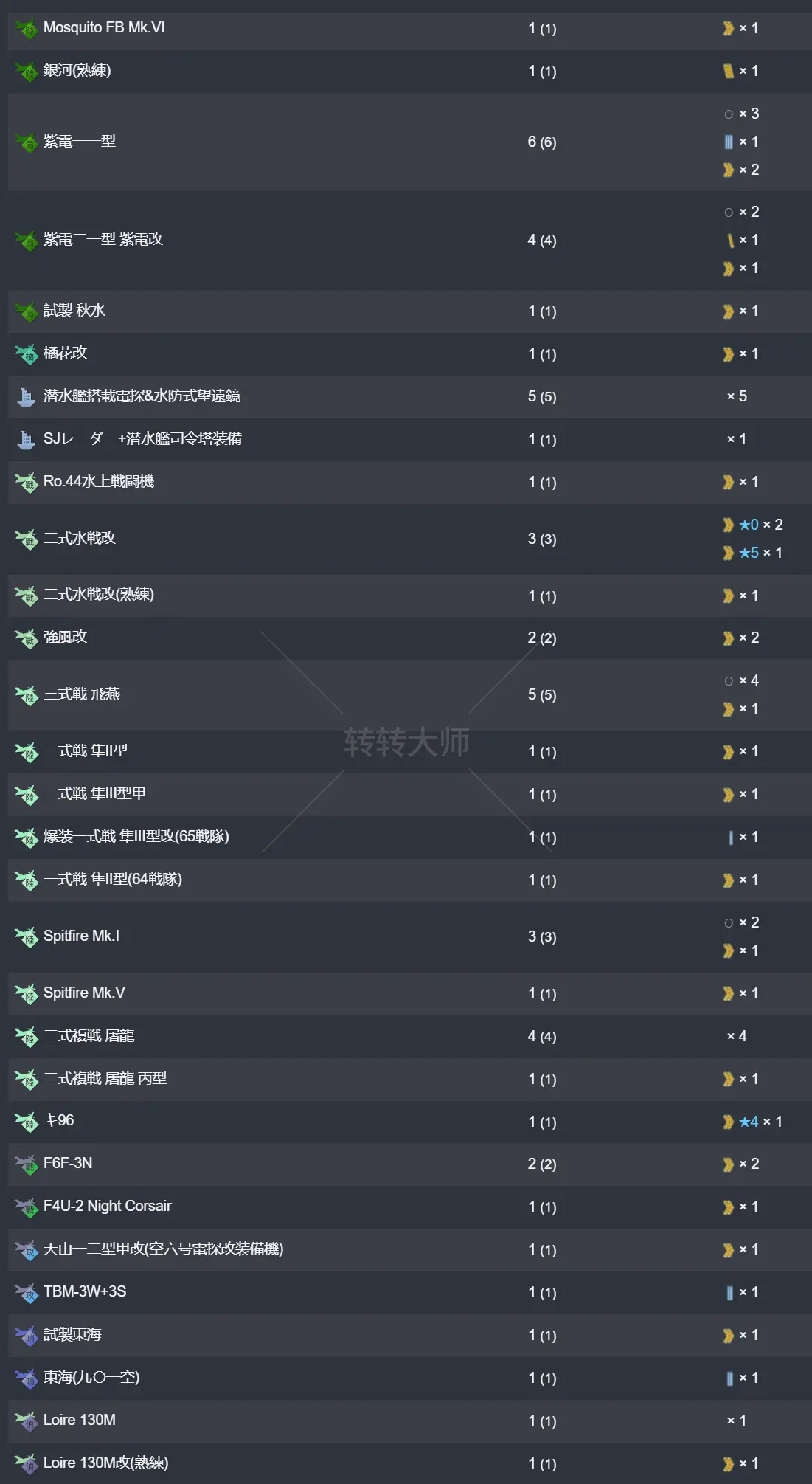Select the land-based fighter icon for Spitfire Mk.I

pyautogui.click(x=24, y=936)
